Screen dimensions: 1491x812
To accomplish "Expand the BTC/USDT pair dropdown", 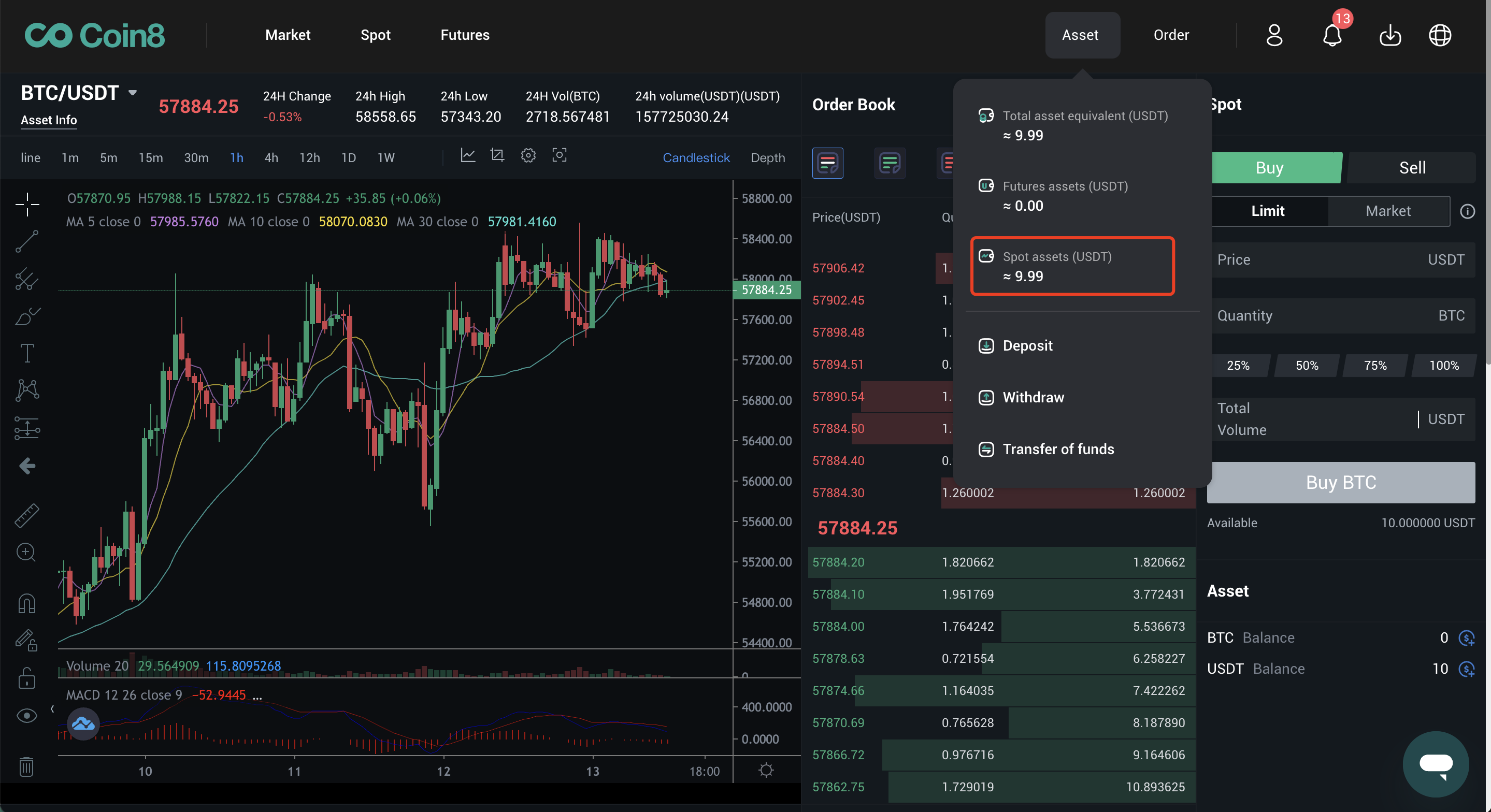I will coord(133,93).
